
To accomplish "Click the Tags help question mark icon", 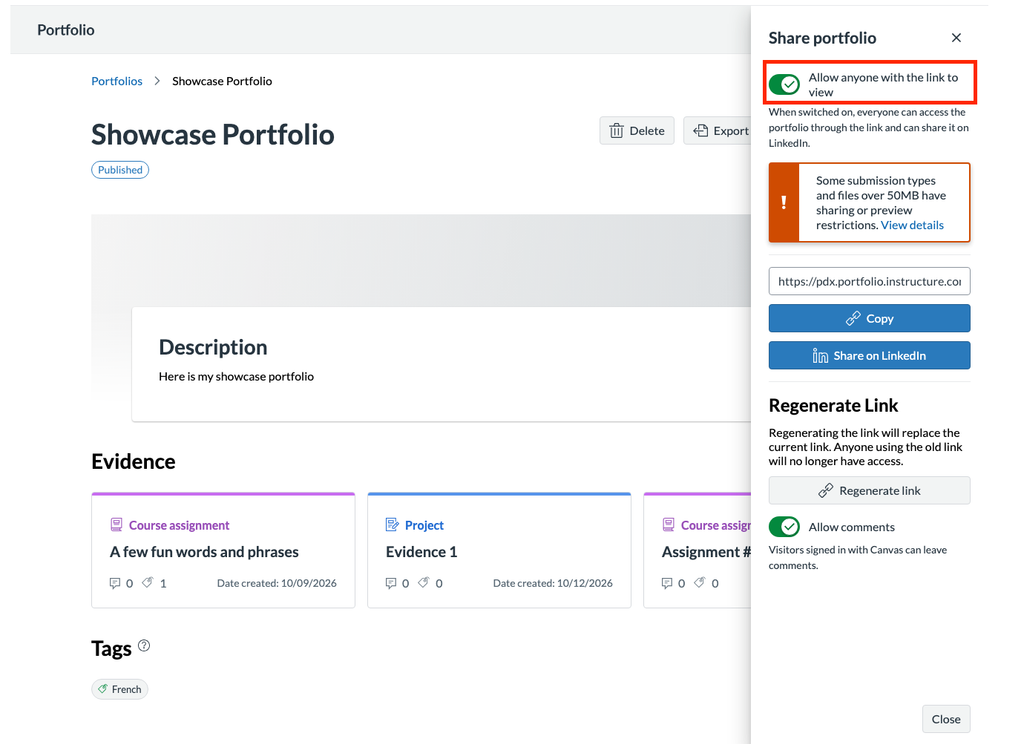I will coord(144,645).
